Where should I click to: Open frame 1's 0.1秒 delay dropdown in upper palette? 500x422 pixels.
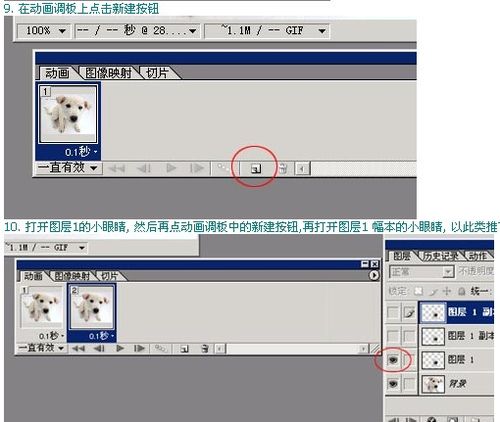(x=81, y=152)
